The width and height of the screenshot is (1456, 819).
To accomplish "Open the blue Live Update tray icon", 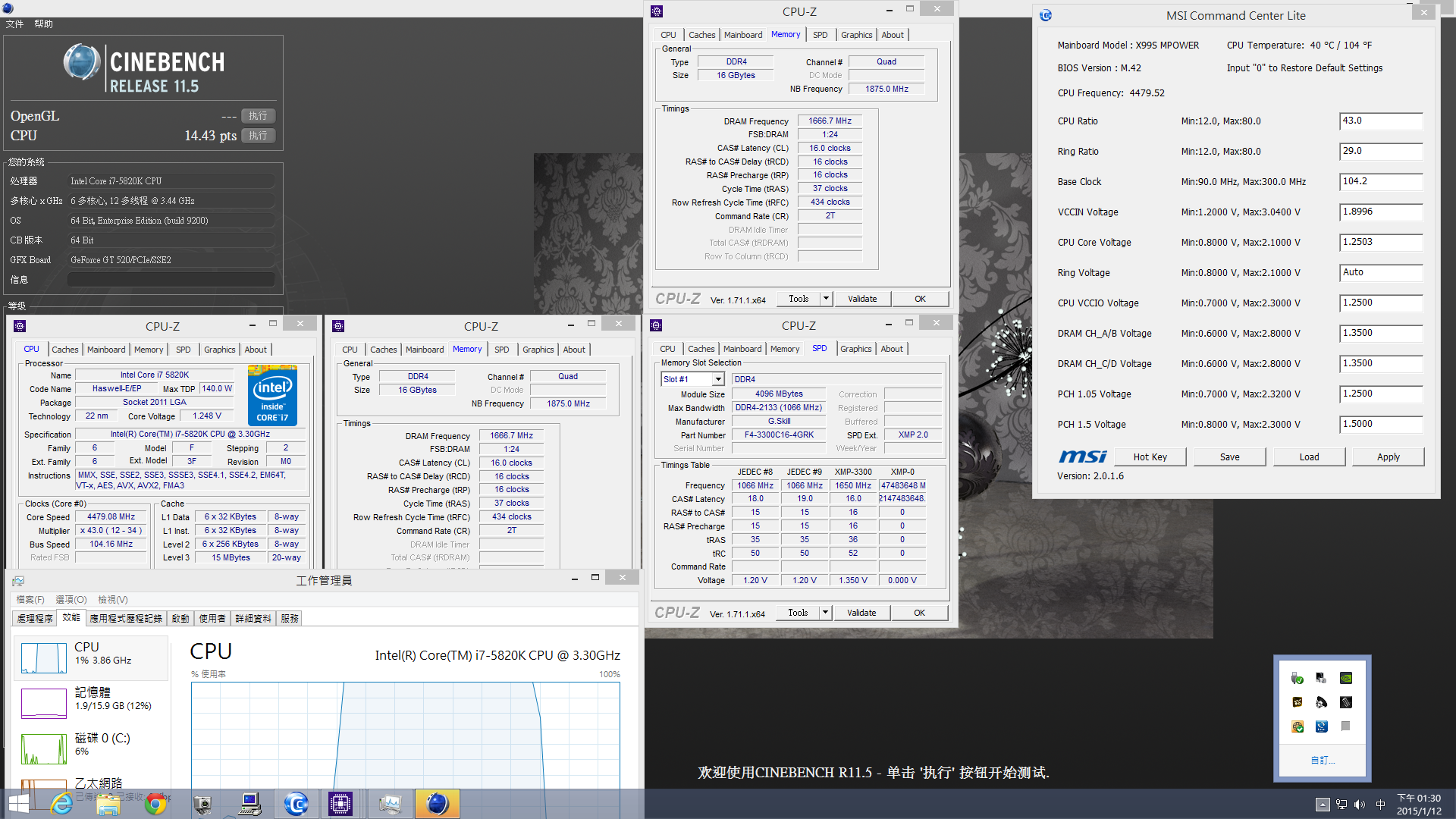I will pos(1322,726).
